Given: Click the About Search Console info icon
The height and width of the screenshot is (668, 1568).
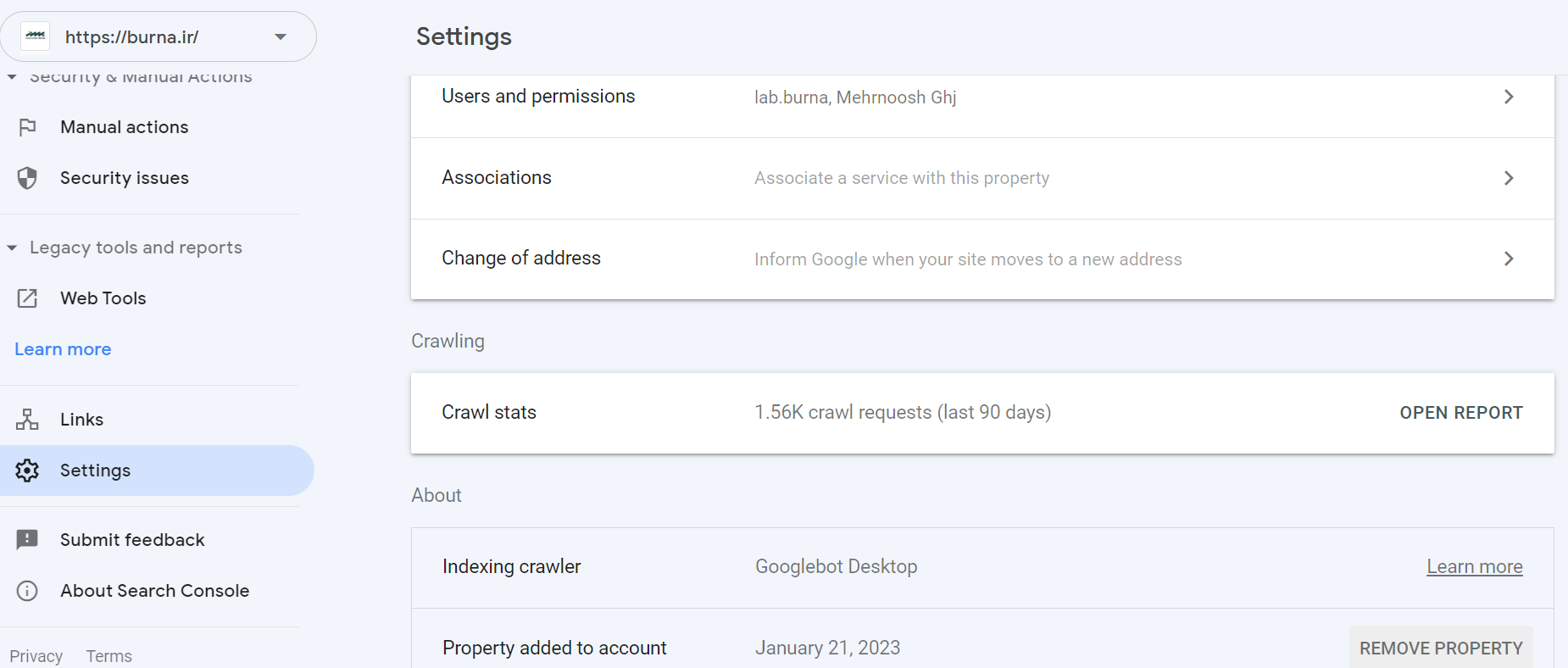Looking at the screenshot, I should [27, 591].
